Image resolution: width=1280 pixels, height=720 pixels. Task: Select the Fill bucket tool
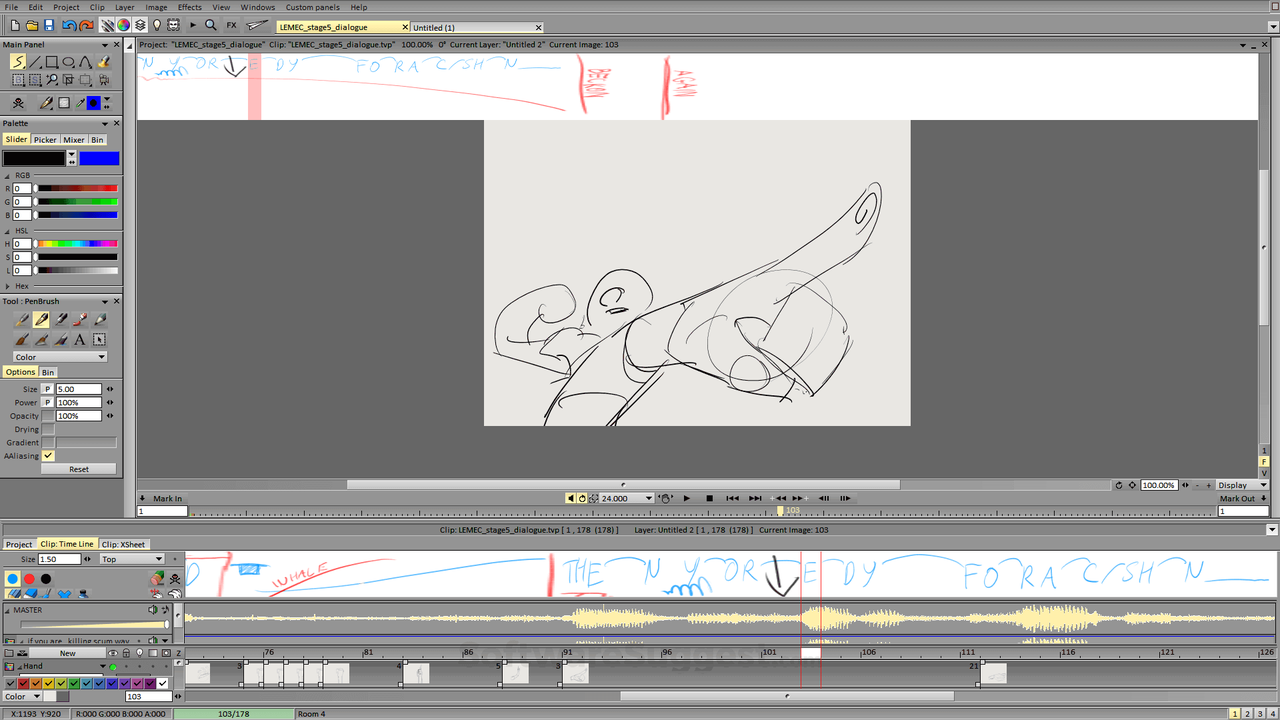[x=102, y=61]
